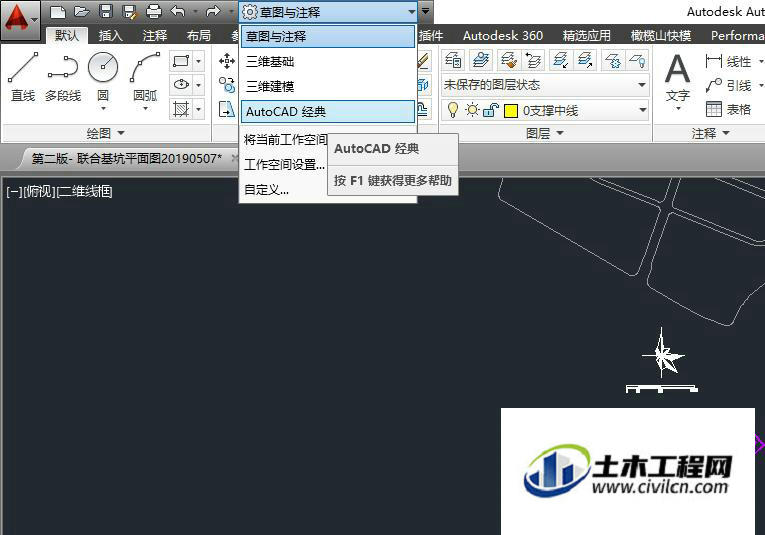Viewport: 765px width, 535px height.
Task: Click the Copy tool icon
Action: [x=227, y=85]
